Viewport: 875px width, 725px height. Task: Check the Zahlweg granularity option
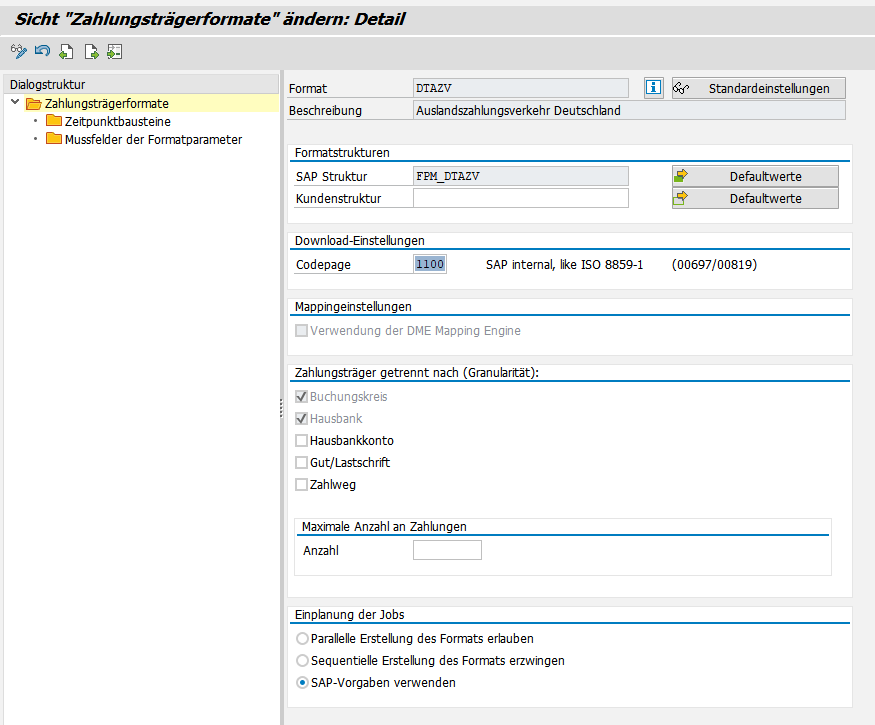301,485
